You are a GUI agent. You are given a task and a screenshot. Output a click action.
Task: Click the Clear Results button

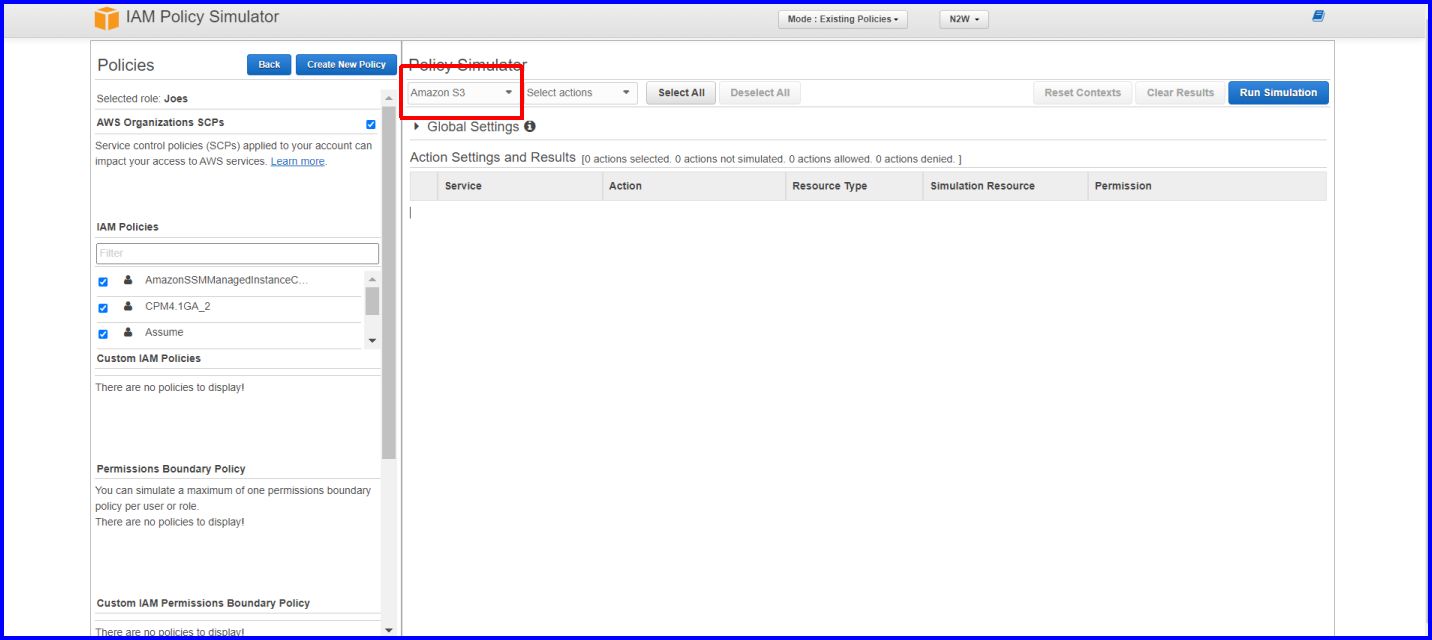tap(1180, 93)
